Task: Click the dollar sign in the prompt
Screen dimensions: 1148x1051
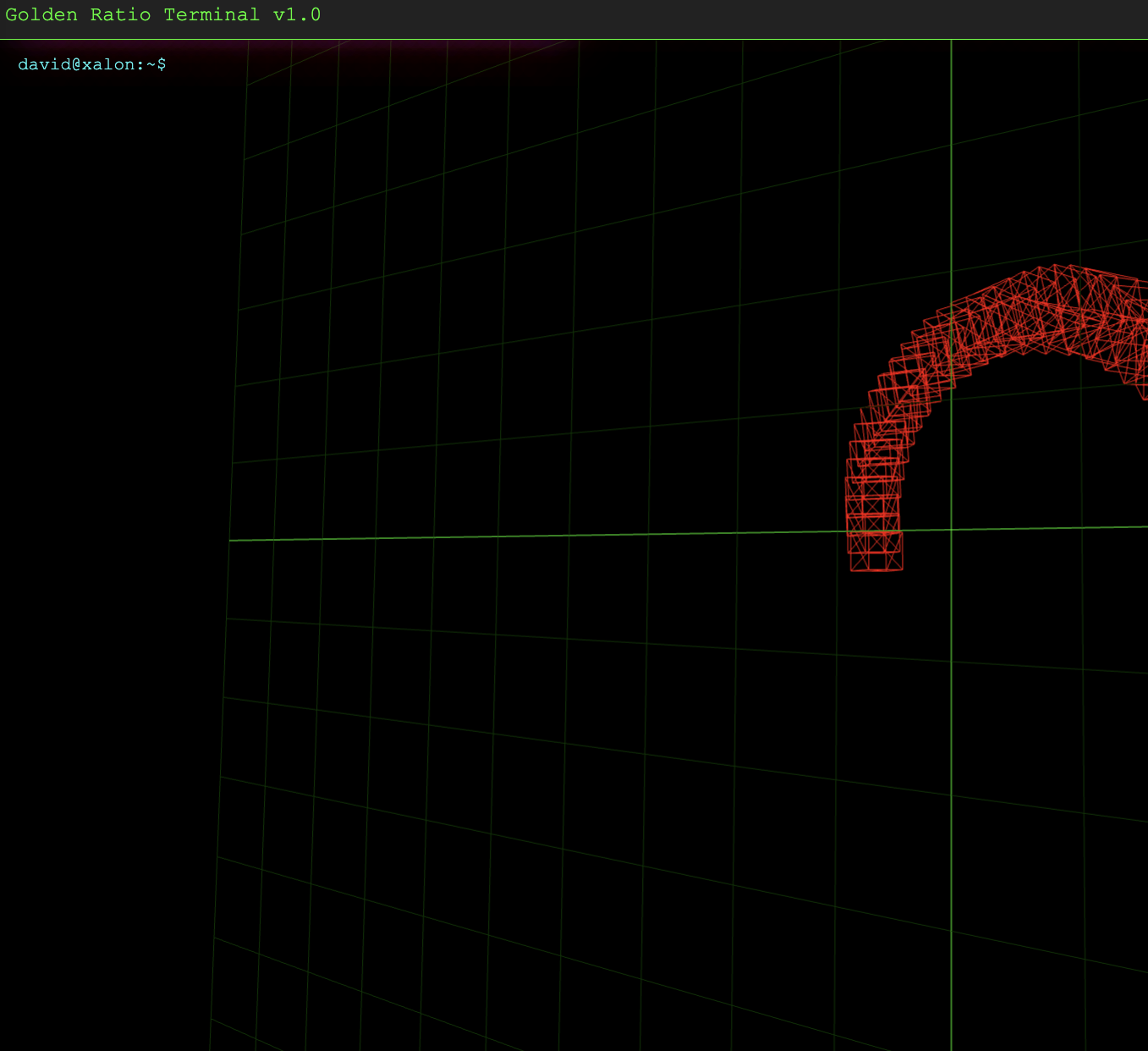Action: [162, 64]
